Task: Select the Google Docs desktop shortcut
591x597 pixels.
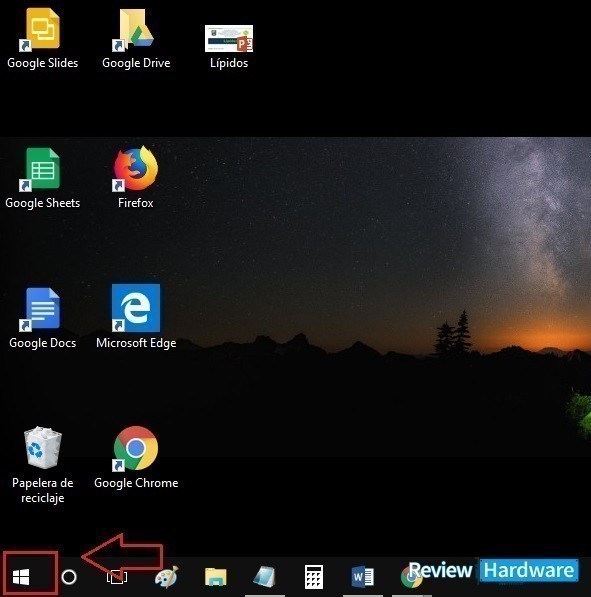Action: pyautogui.click(x=42, y=318)
